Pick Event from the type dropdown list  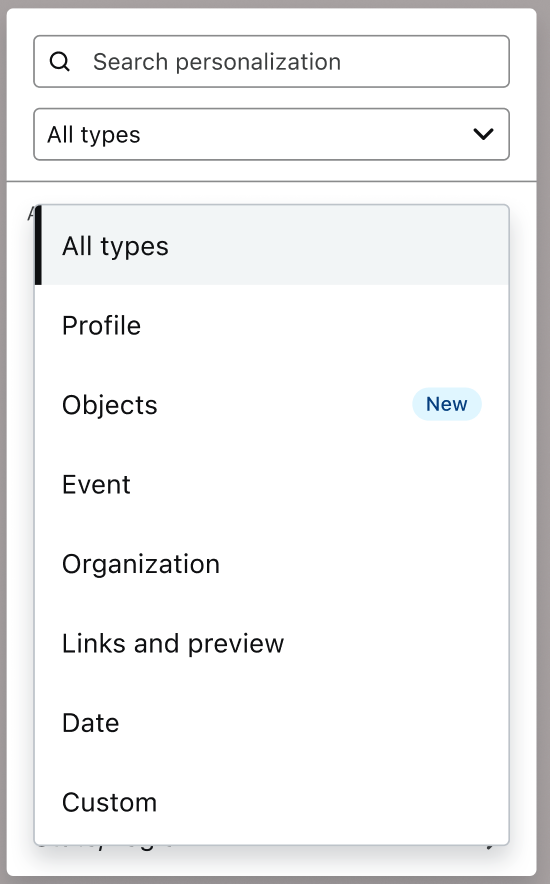272,484
